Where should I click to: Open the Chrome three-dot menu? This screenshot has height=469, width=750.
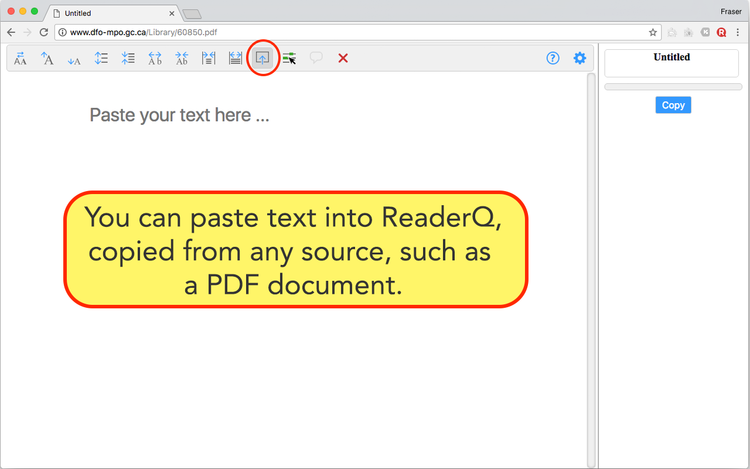(738, 33)
